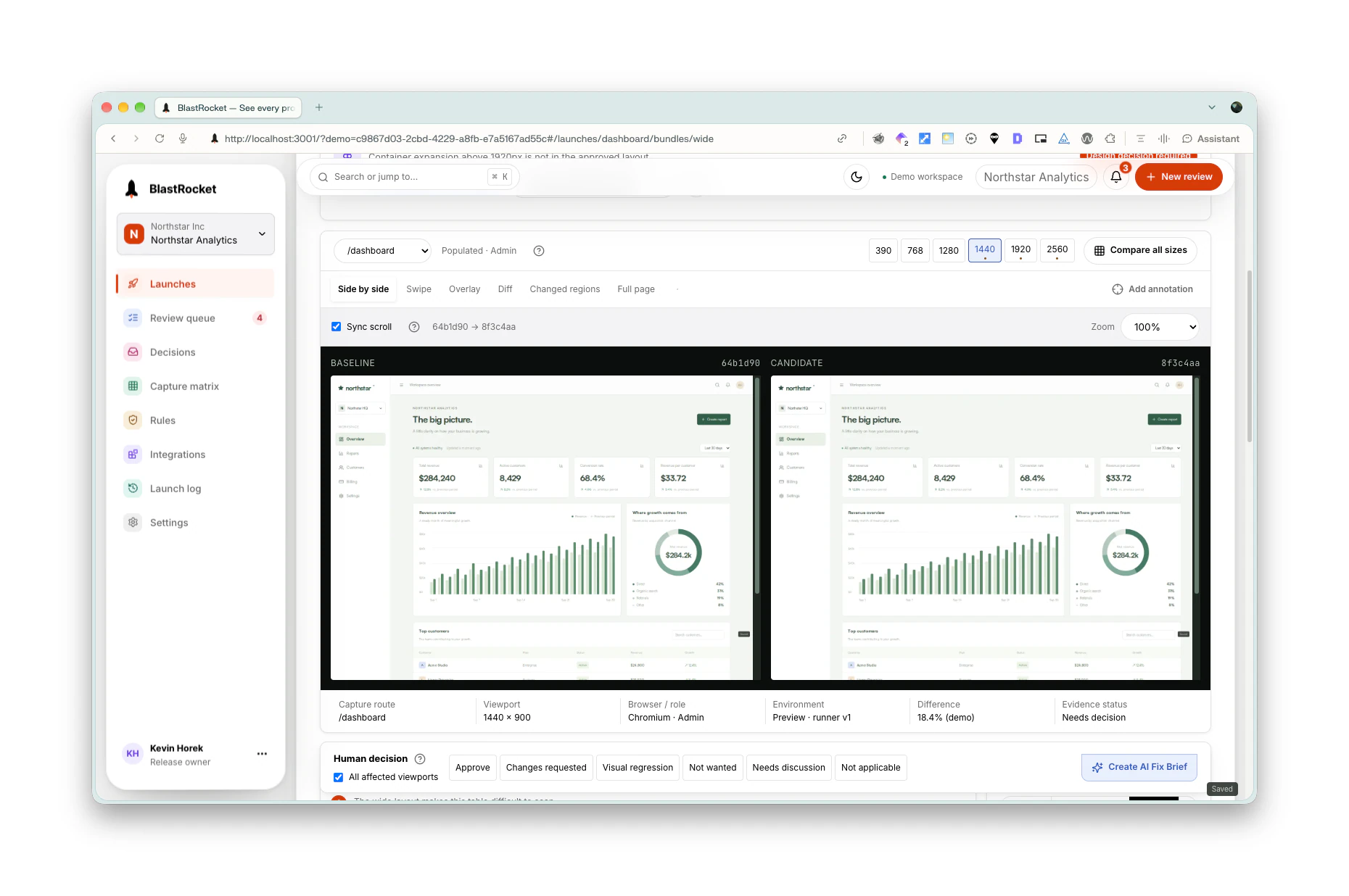Click help icon beside Populated · Admin
This screenshot has height=896, width=1349.
click(539, 251)
